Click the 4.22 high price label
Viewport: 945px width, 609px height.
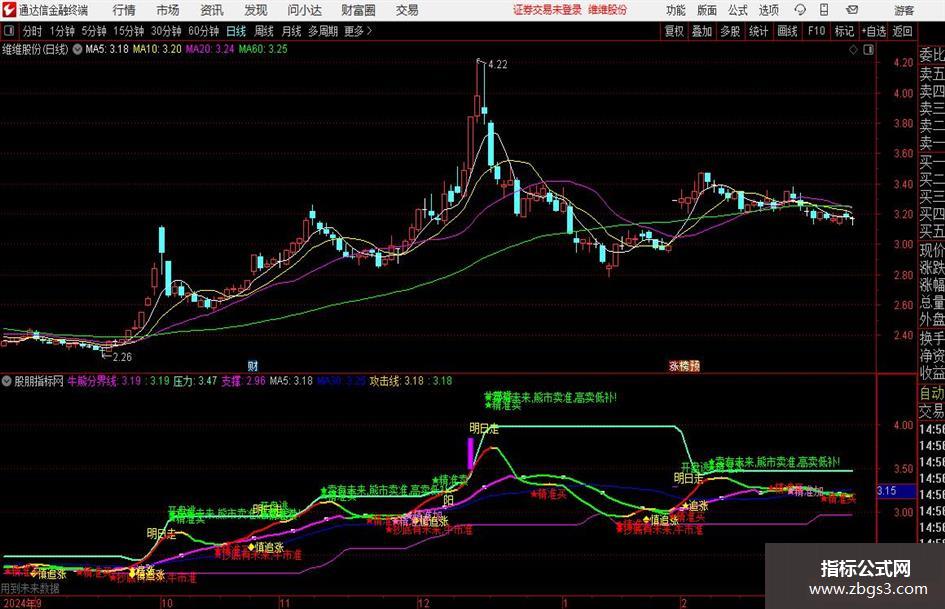(498, 64)
